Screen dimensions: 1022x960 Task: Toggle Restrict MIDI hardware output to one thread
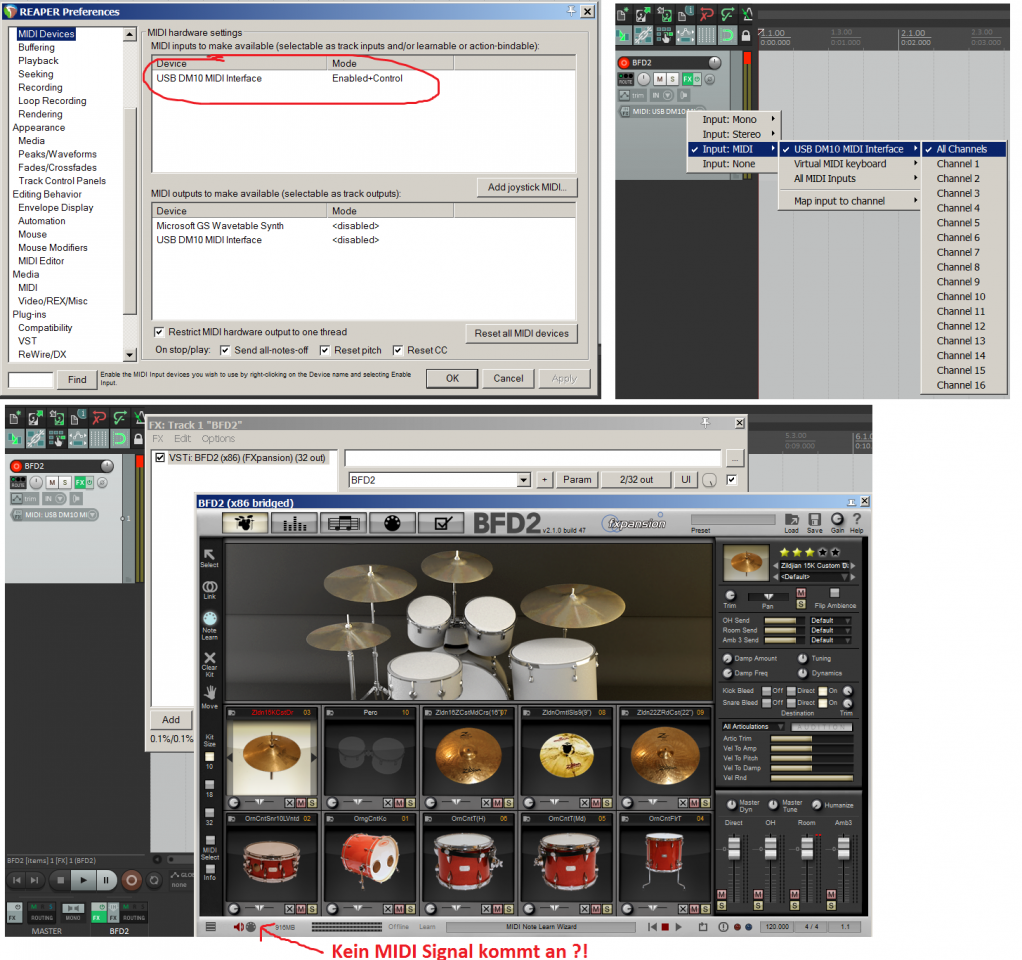tap(158, 332)
